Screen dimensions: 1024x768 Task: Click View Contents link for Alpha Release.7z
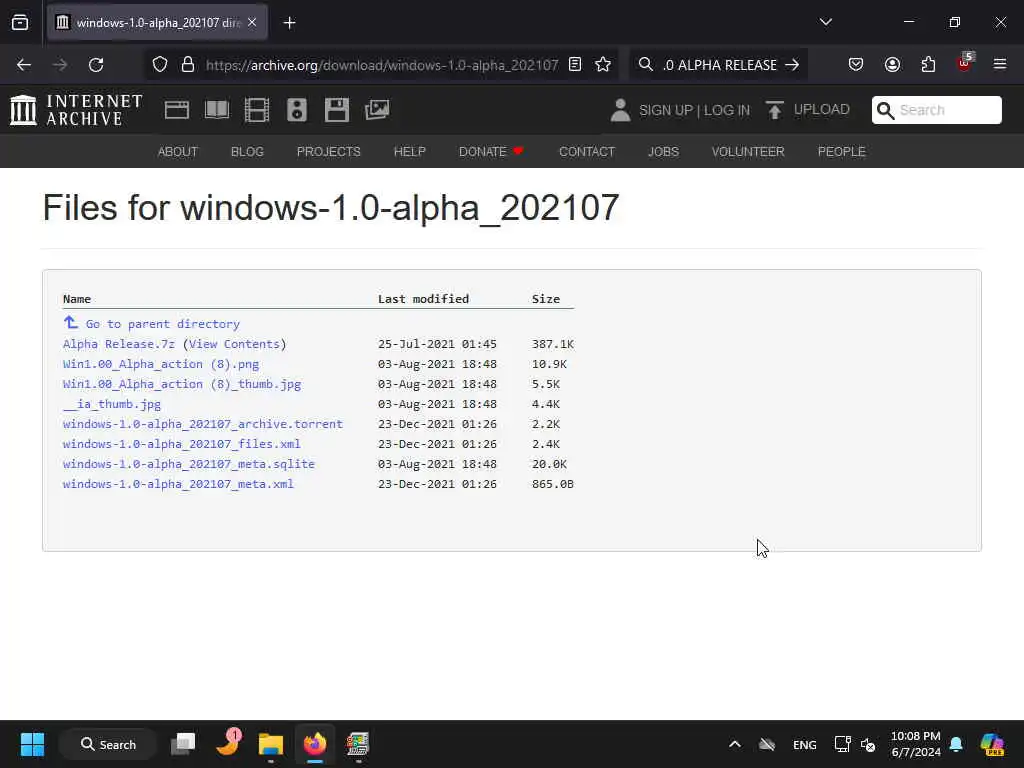point(234,344)
